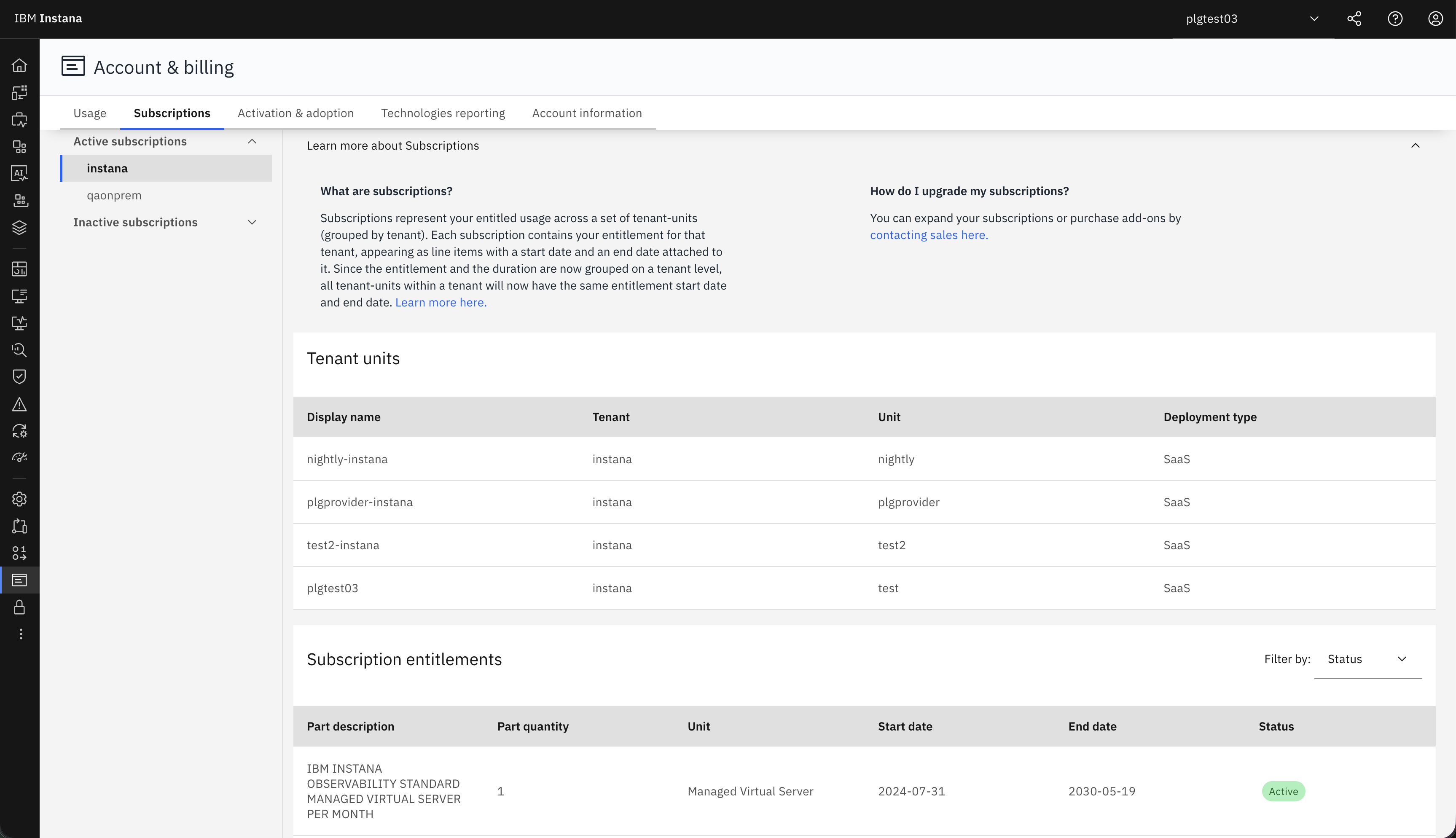
Task: Click the contacting sales here link
Action: pos(929,235)
